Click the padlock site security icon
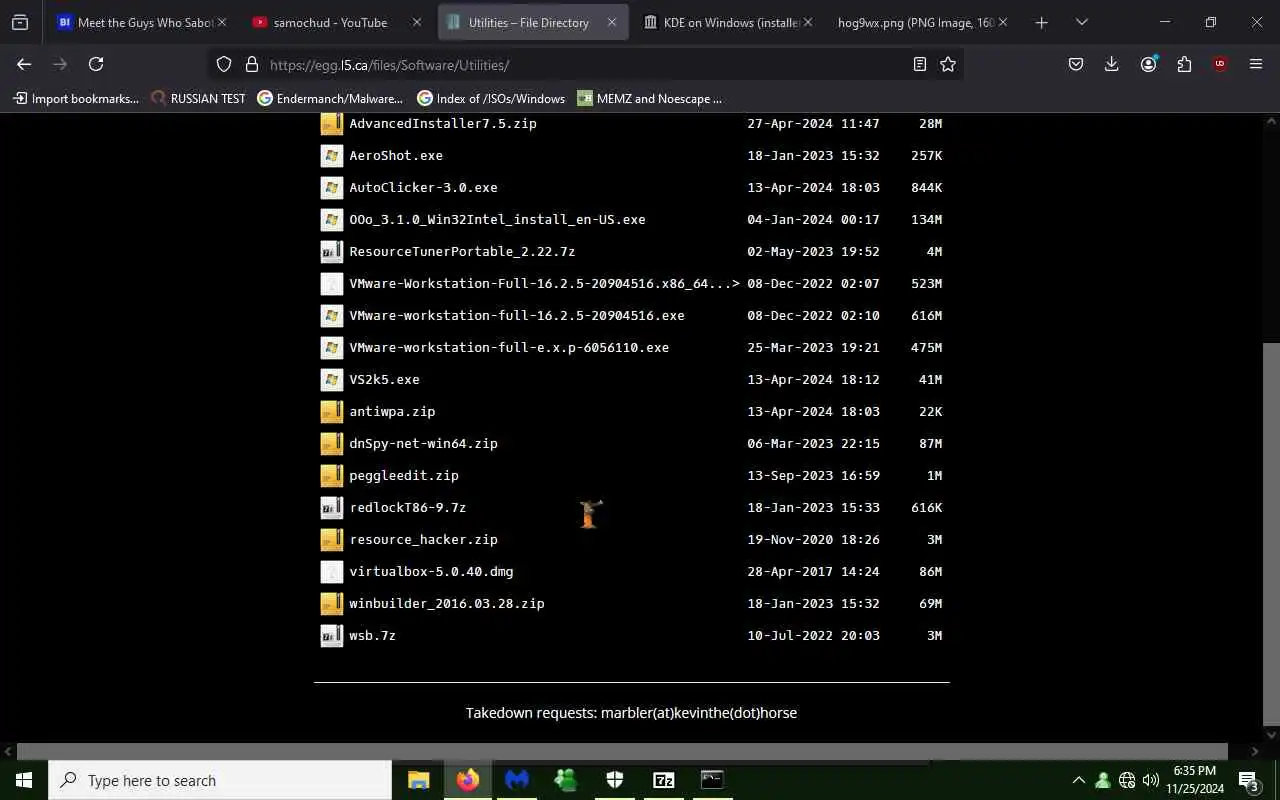The width and height of the screenshot is (1280, 800). click(x=252, y=64)
